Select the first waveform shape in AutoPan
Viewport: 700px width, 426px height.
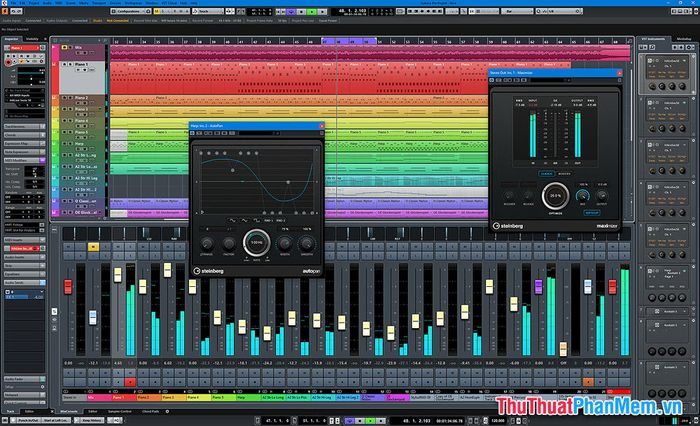click(233, 221)
